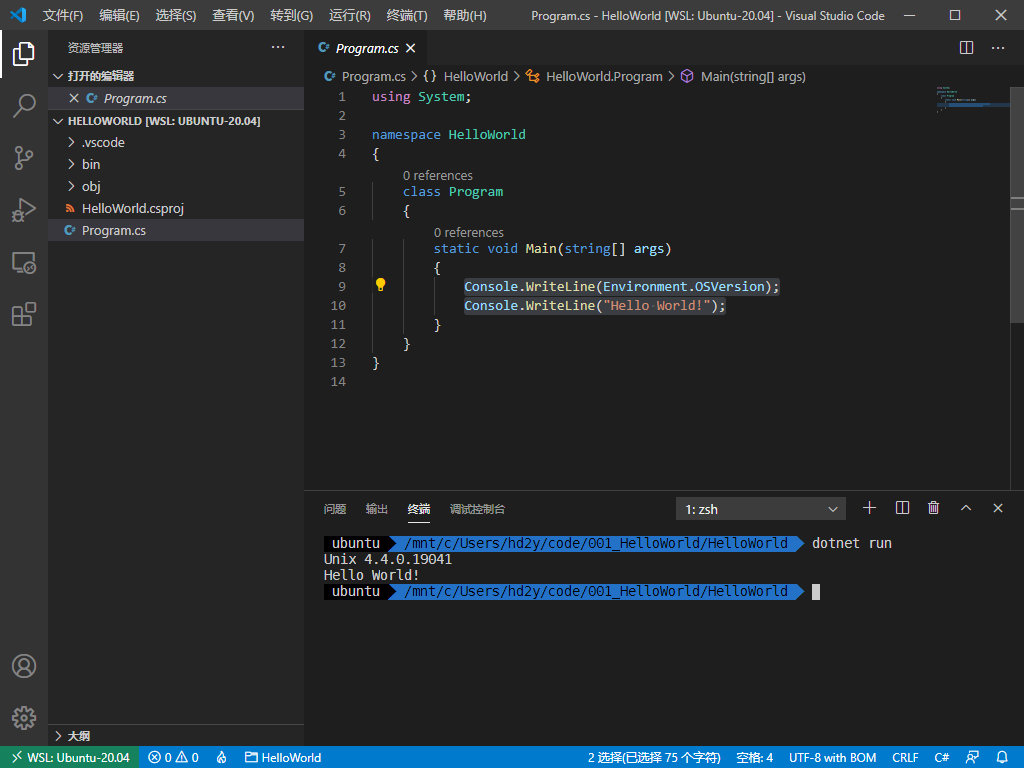Switch to the 调试控制台 panel tab

click(x=477, y=509)
